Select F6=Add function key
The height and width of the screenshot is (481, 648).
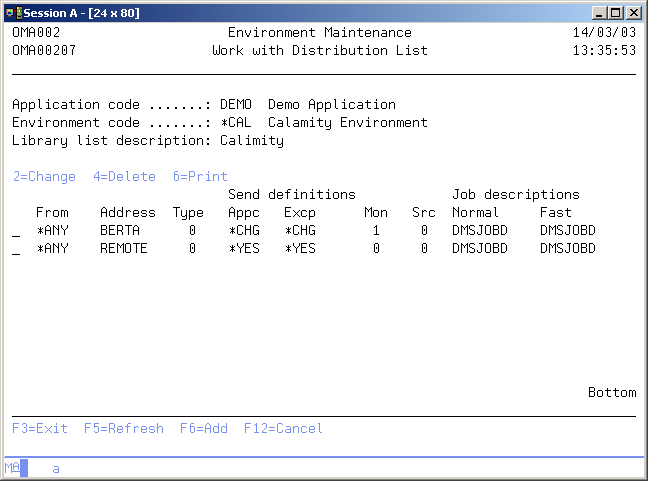203,428
